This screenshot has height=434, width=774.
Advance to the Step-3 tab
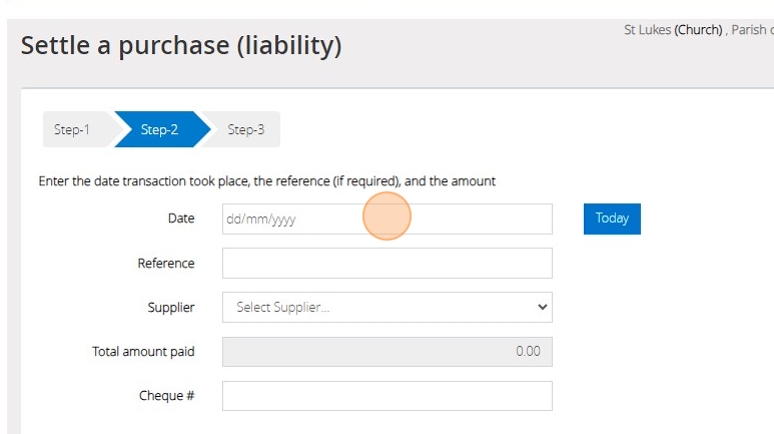click(x=245, y=129)
